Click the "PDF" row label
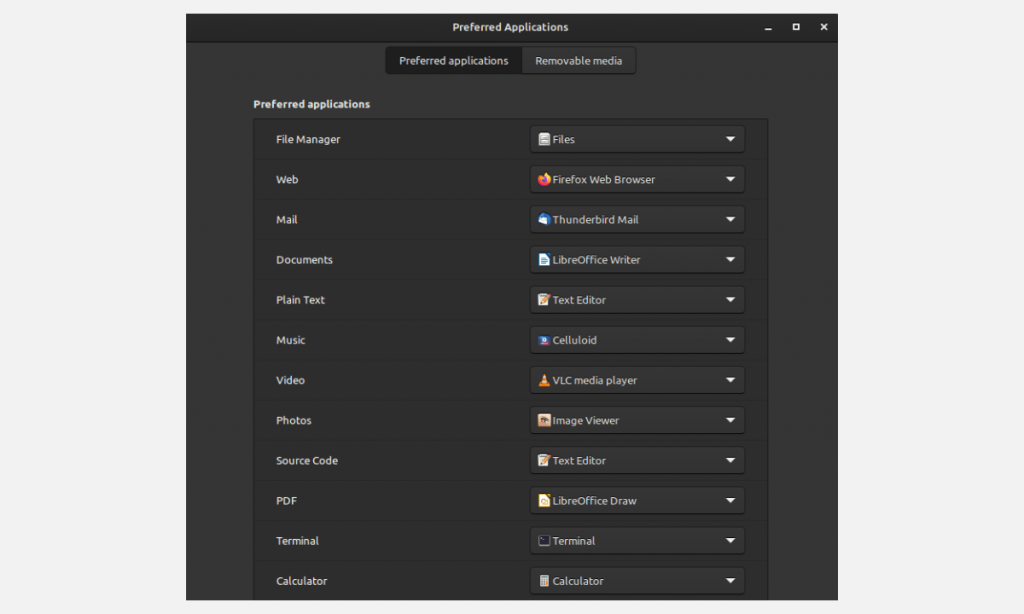1024x614 pixels. (287, 500)
